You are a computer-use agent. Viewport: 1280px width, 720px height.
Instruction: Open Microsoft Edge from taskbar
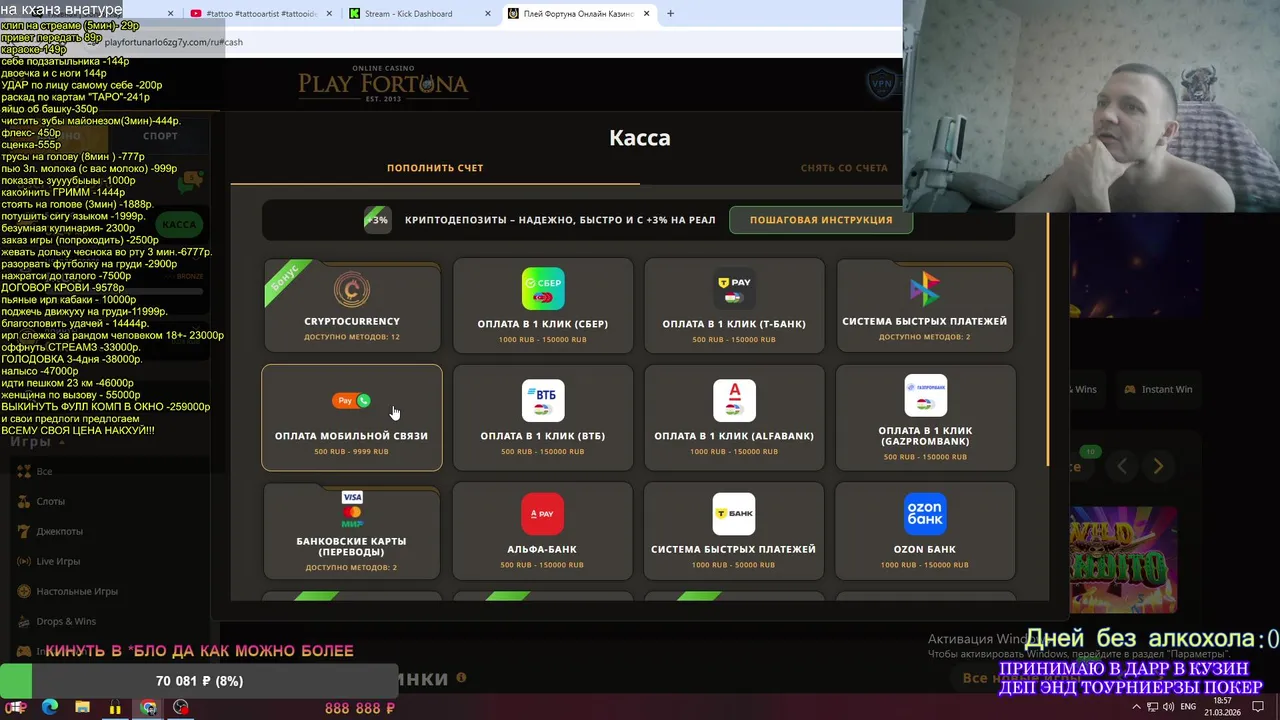coord(49,707)
